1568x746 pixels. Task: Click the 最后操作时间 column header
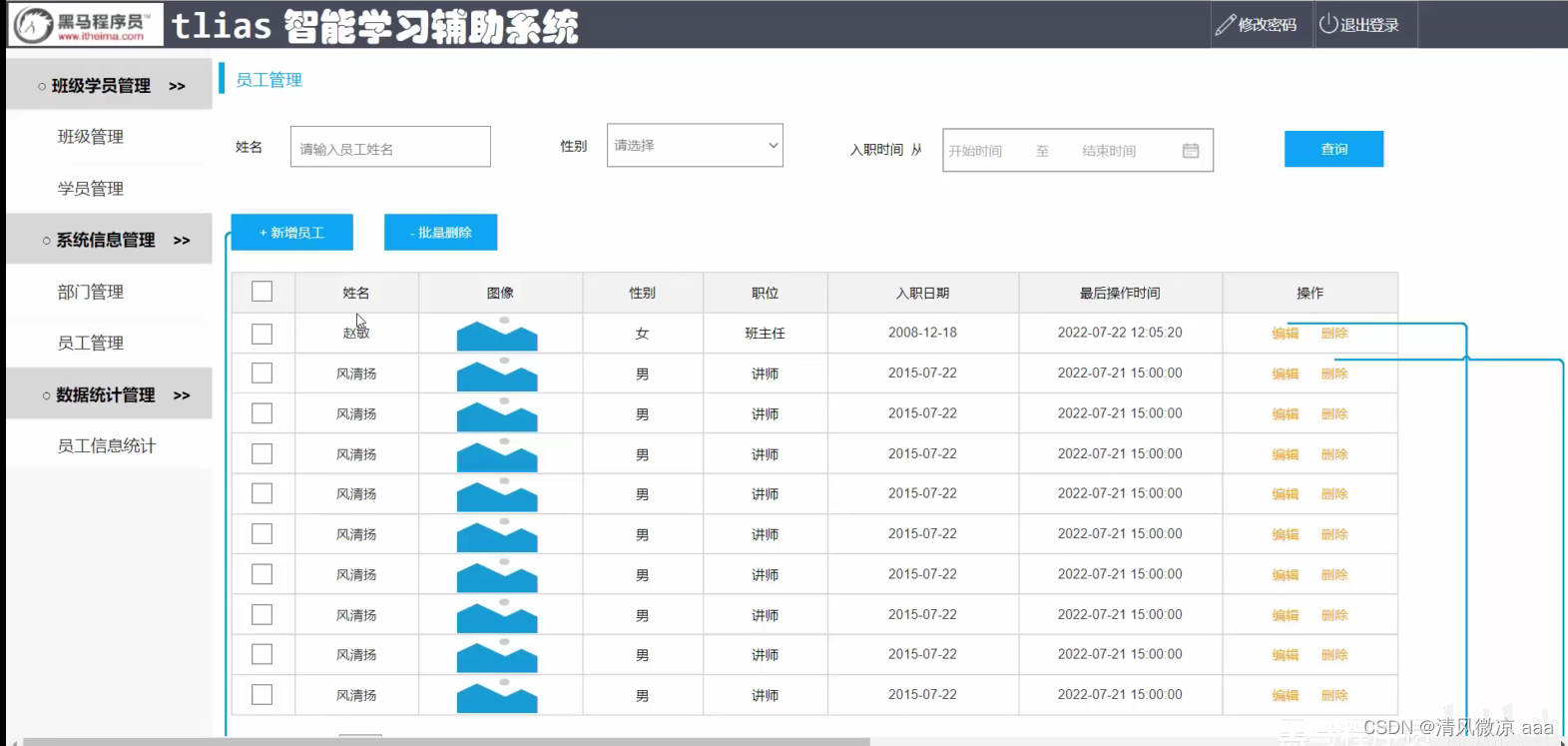pyautogui.click(x=1120, y=293)
